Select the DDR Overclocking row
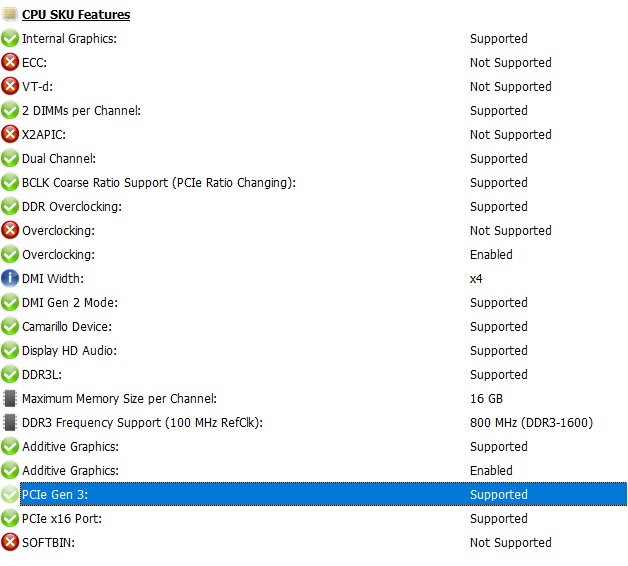This screenshot has height=566, width=628. coord(314,207)
